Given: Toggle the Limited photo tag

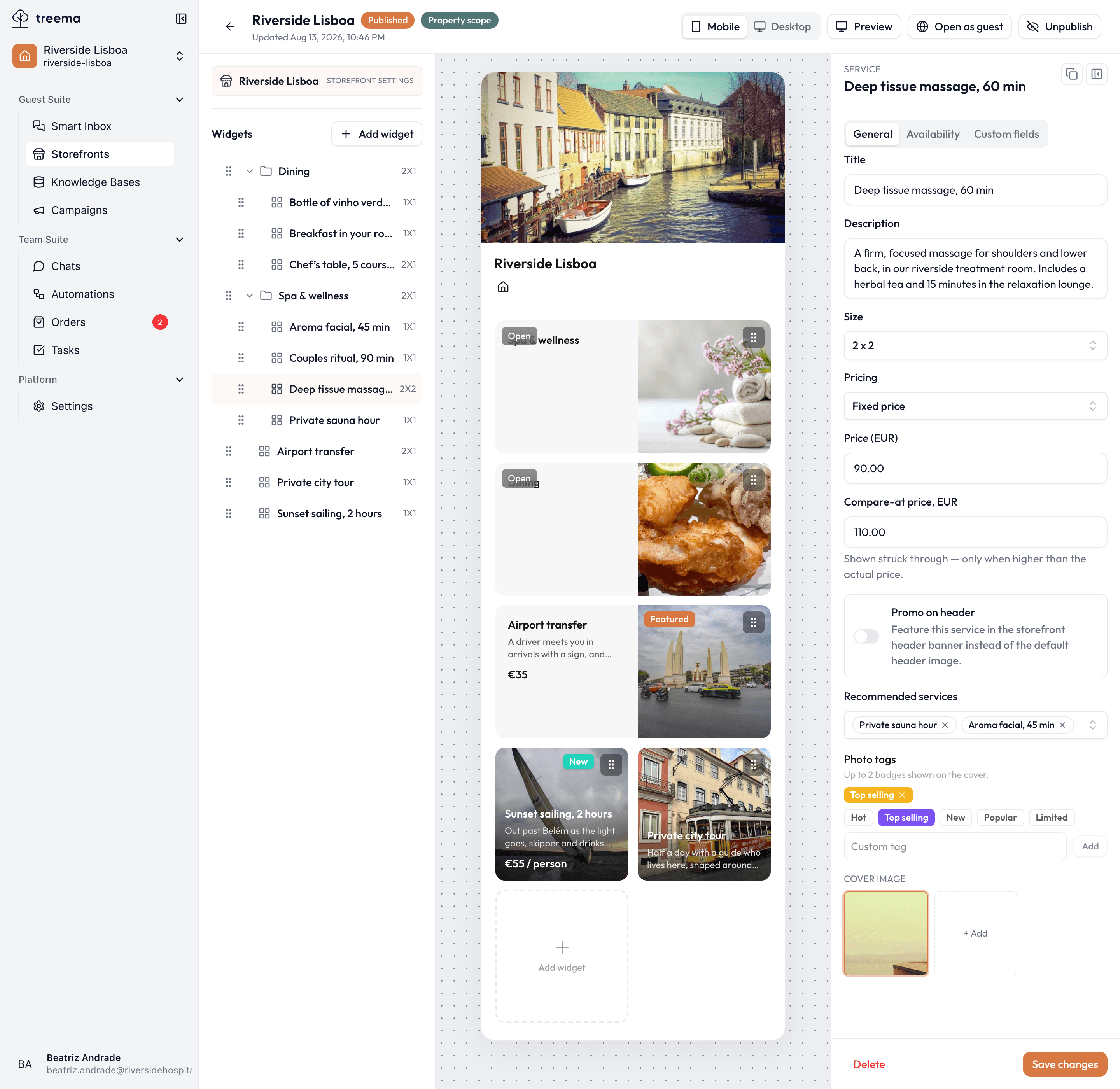Looking at the screenshot, I should pos(1051,817).
